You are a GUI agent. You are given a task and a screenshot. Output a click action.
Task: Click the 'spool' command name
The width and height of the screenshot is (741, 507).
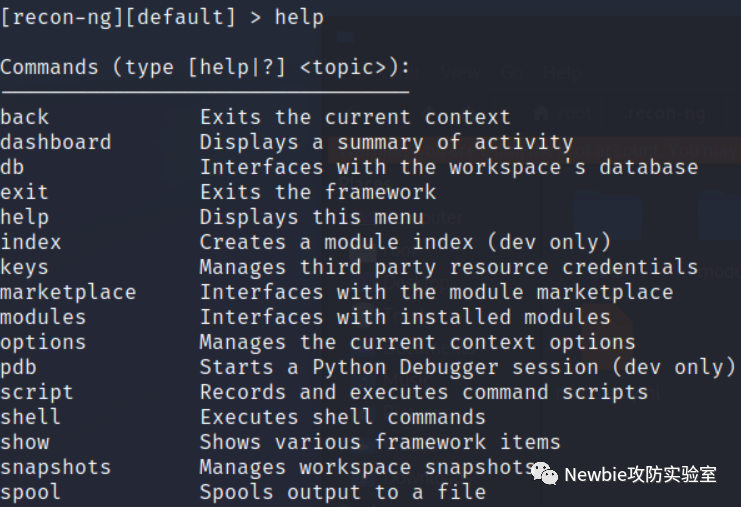coord(31,492)
